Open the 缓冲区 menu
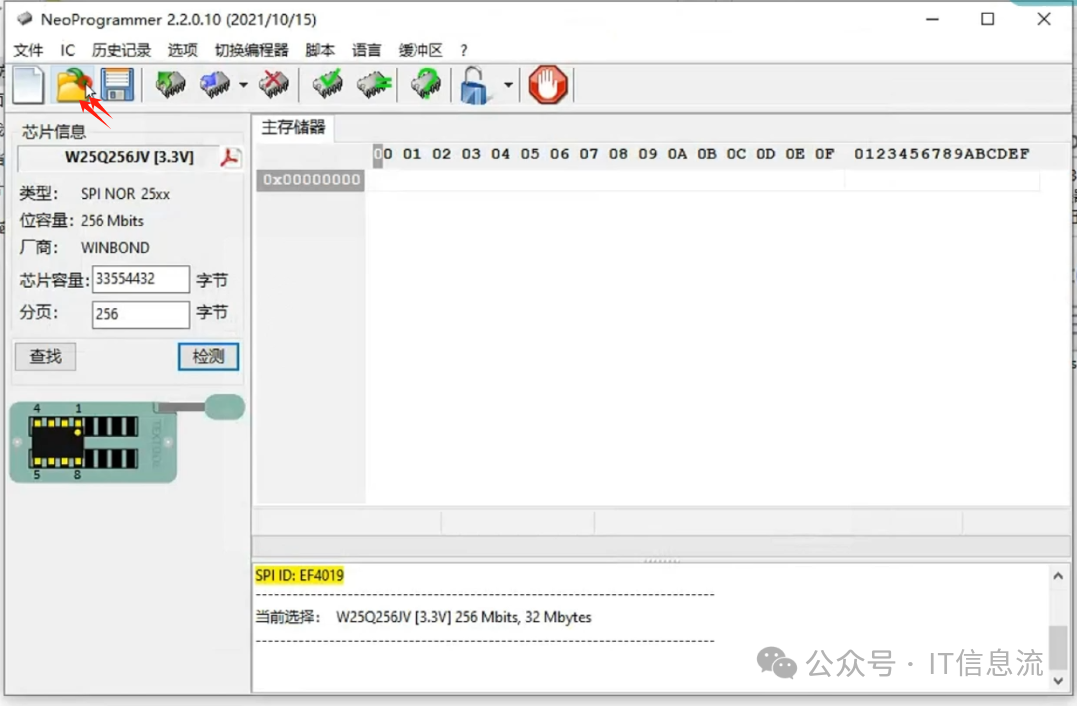Viewport: 1077px width, 706px height. point(420,50)
